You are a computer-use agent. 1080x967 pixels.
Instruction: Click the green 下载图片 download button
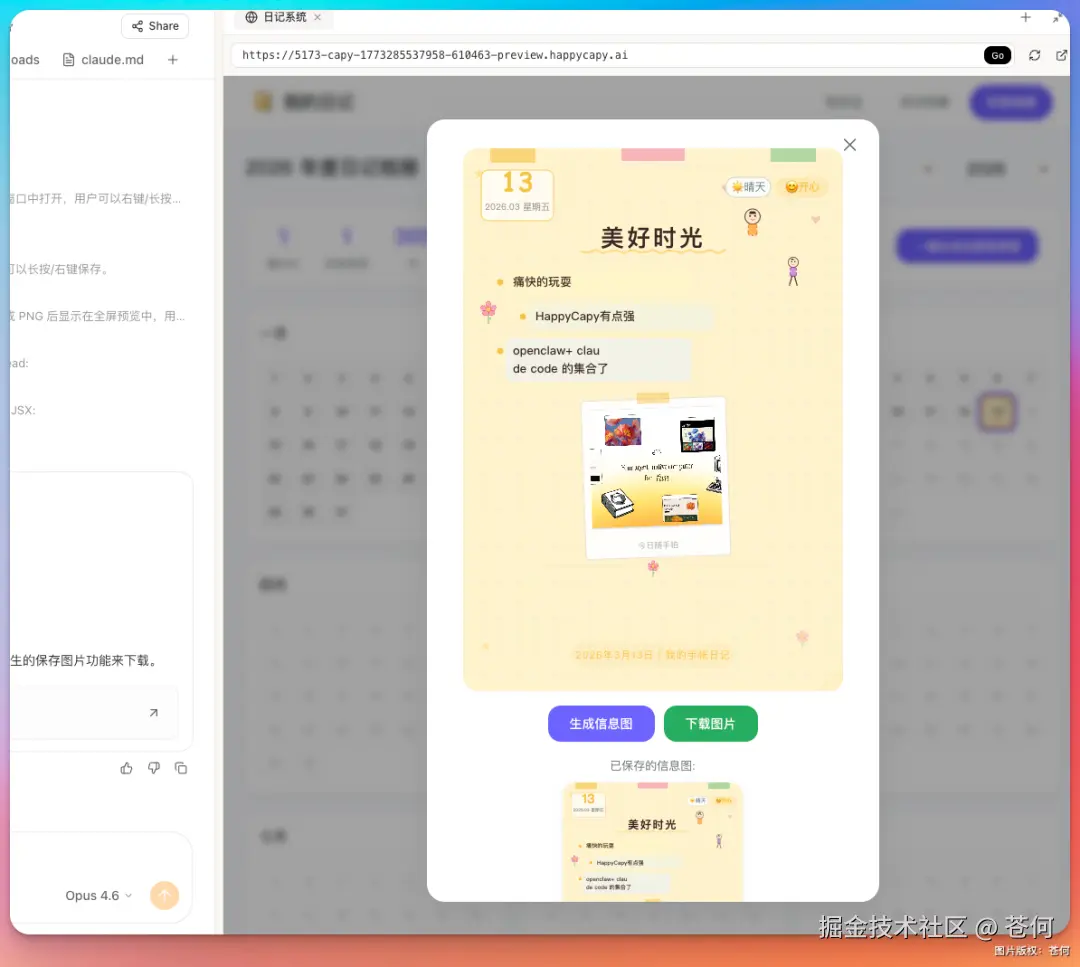(710, 723)
